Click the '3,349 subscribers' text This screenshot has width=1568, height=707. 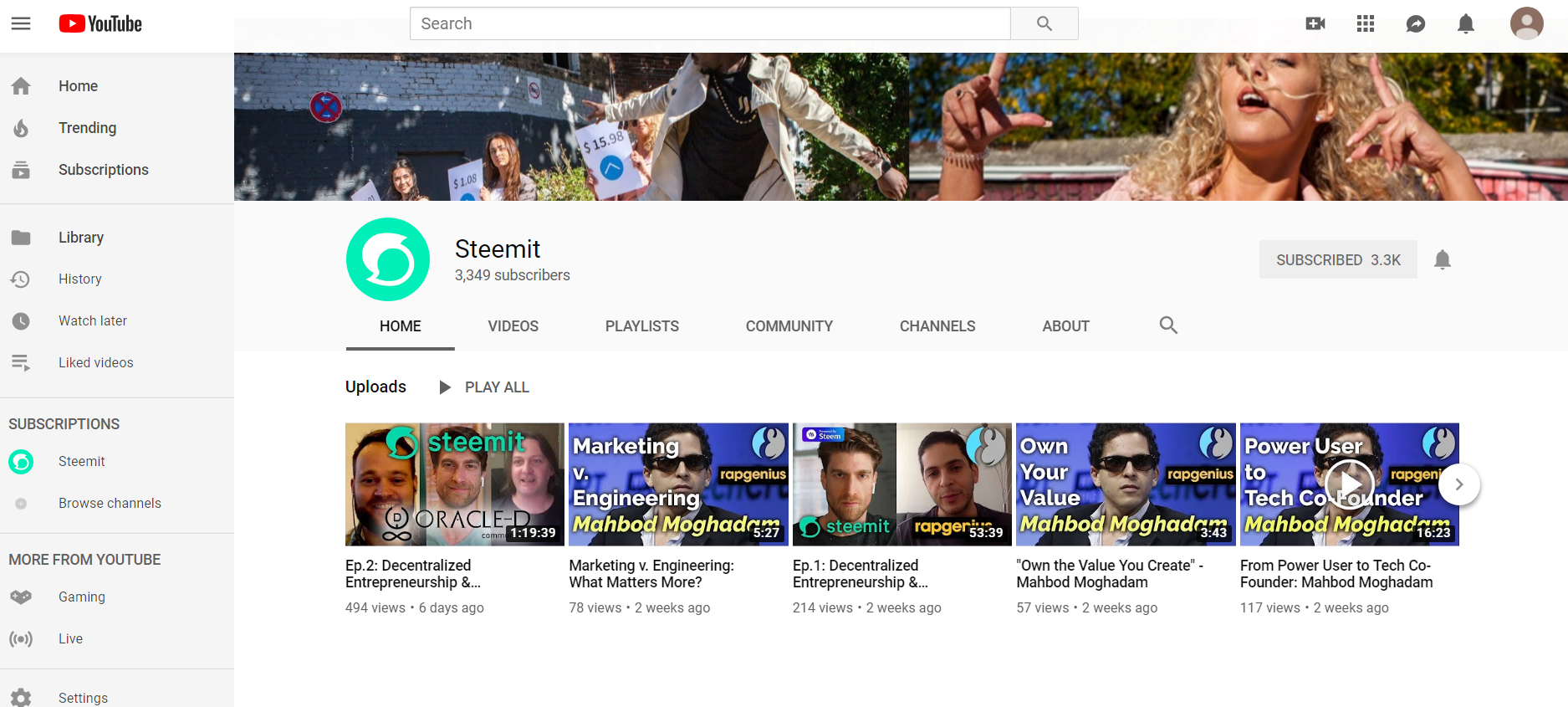[x=512, y=275]
